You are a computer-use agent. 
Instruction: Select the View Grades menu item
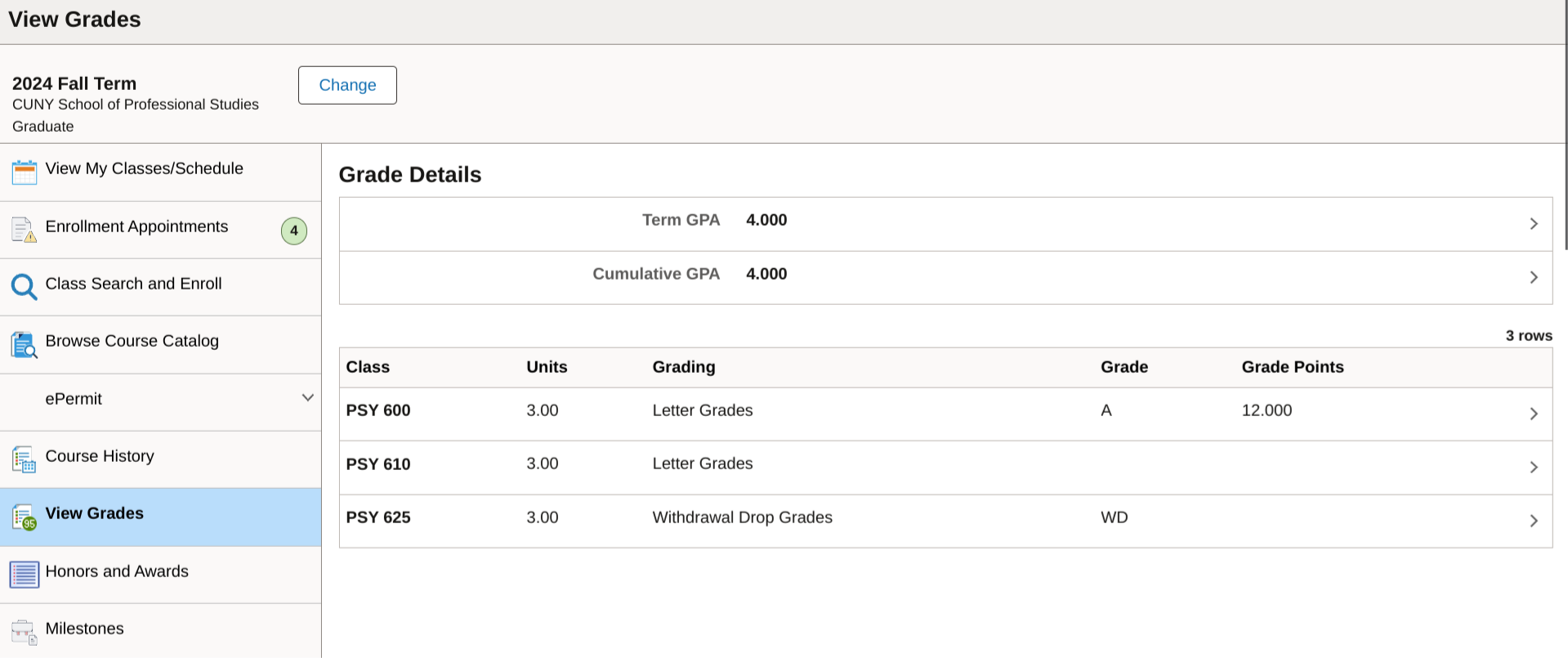click(160, 517)
